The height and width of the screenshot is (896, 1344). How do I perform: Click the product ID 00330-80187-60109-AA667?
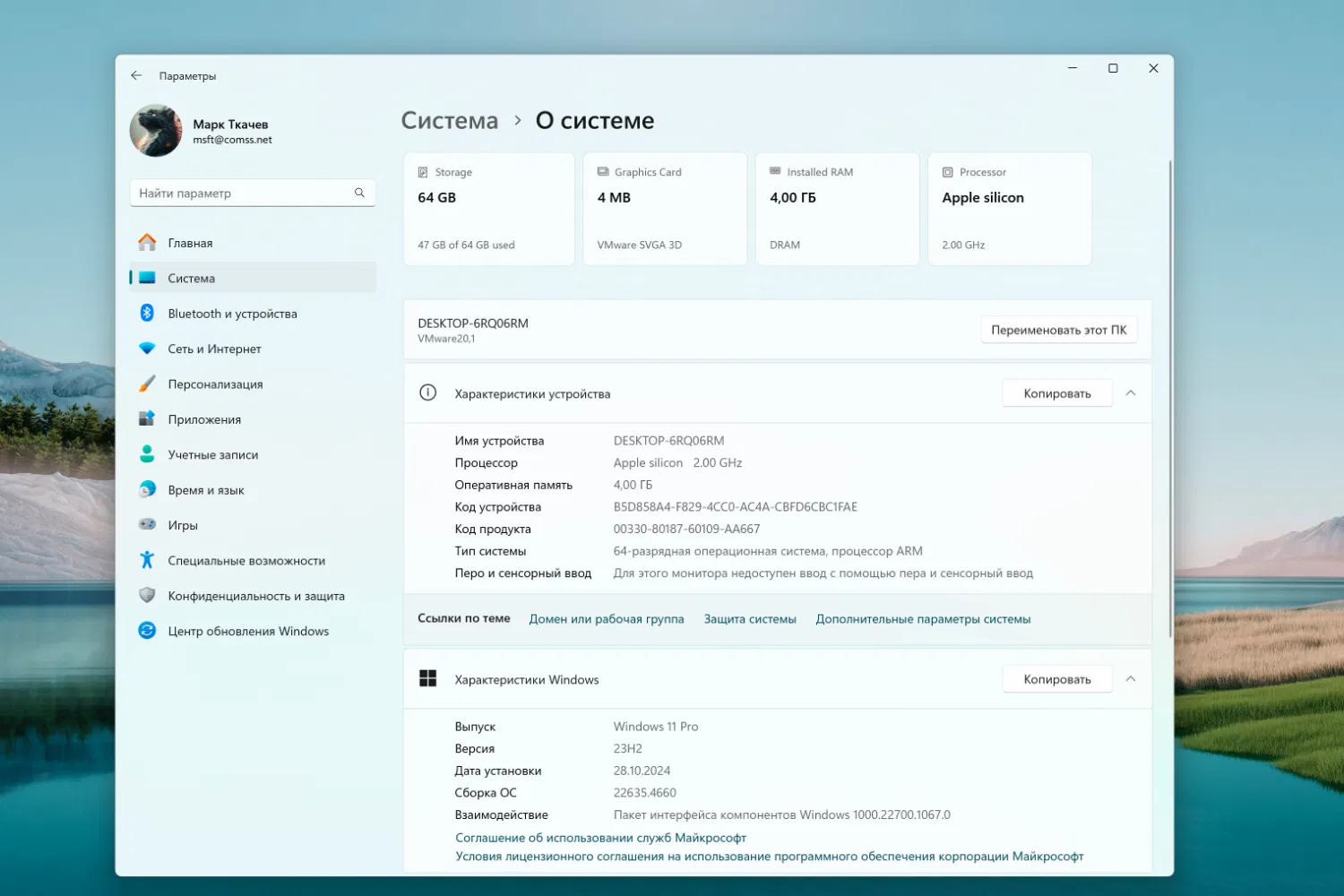click(x=686, y=529)
